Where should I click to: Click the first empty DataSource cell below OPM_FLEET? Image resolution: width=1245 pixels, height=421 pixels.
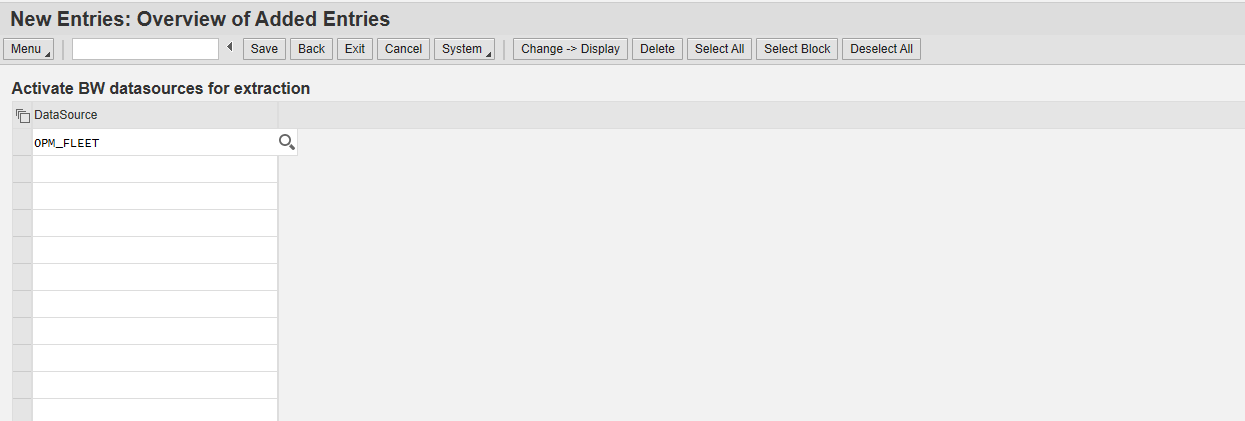[x=155, y=169]
